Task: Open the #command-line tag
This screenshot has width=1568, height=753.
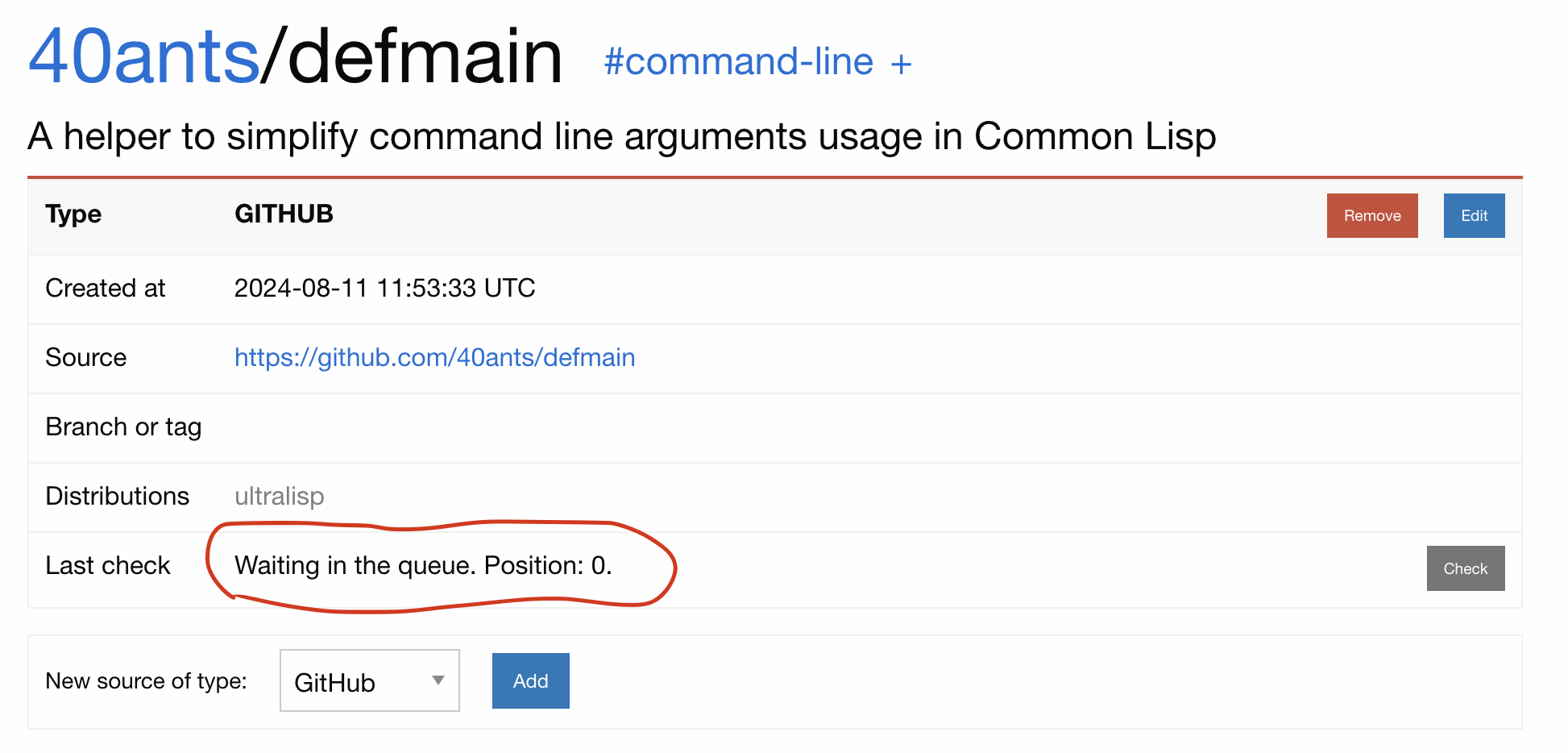Action: pyautogui.click(x=739, y=62)
